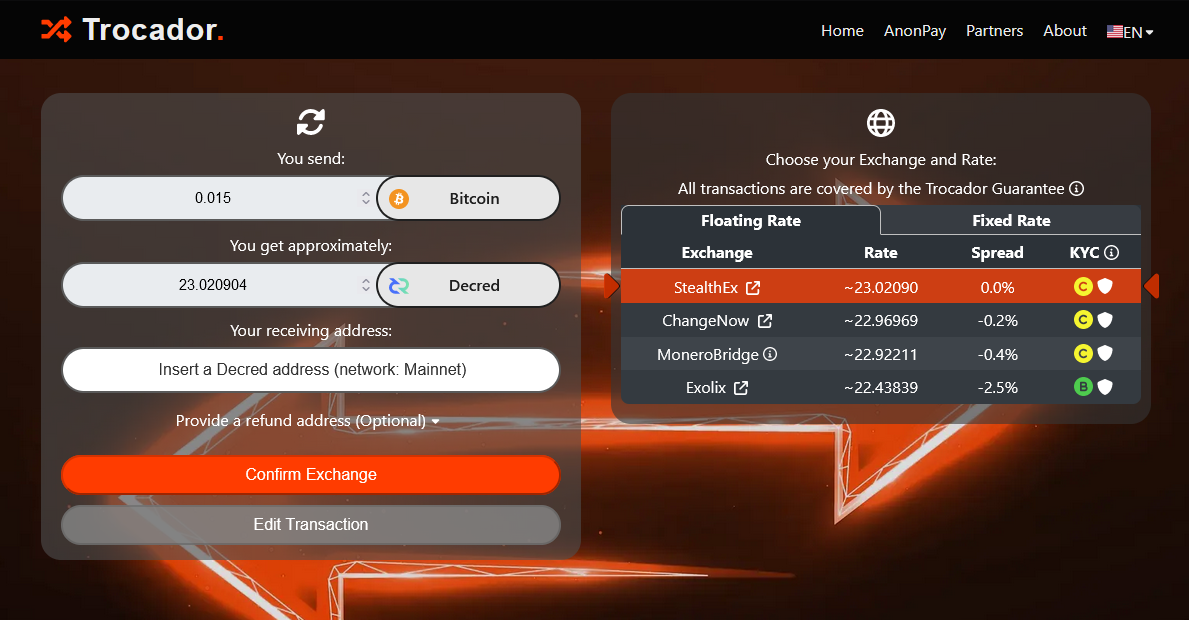1189x620 pixels.
Task: Click MoneroBridge KYC rating C badge
Action: click(1084, 353)
